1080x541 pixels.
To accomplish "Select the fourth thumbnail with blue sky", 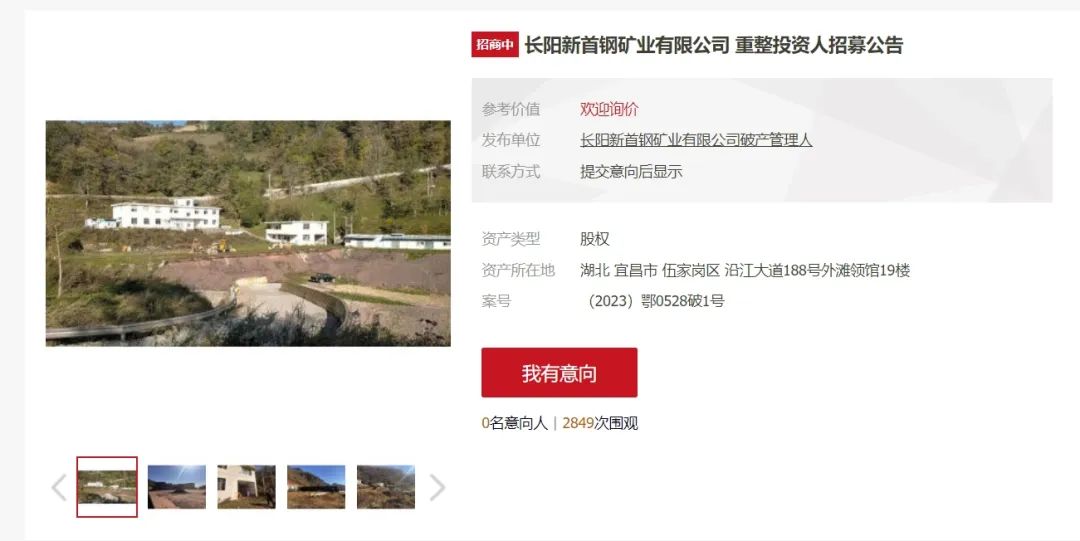I will click(316, 487).
